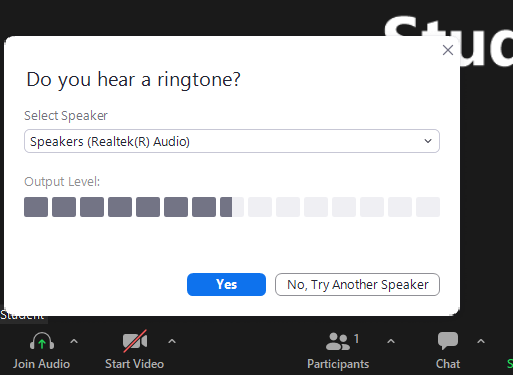Expand audio options caret beside Join Audio
Screen dimensions: 513x375
pos(74,341)
